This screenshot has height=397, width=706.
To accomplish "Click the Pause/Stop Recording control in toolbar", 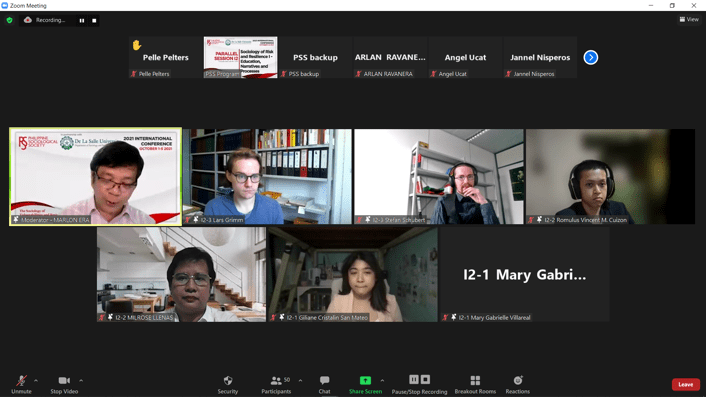I will tap(419, 384).
